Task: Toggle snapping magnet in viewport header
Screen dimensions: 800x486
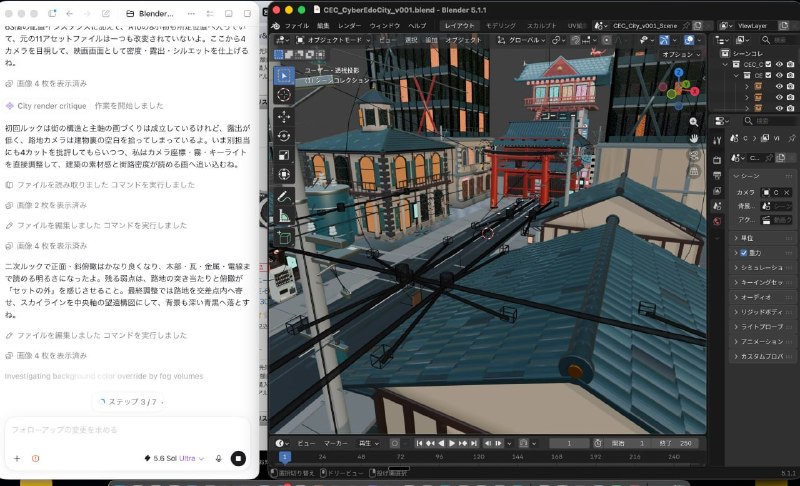Action: point(576,40)
